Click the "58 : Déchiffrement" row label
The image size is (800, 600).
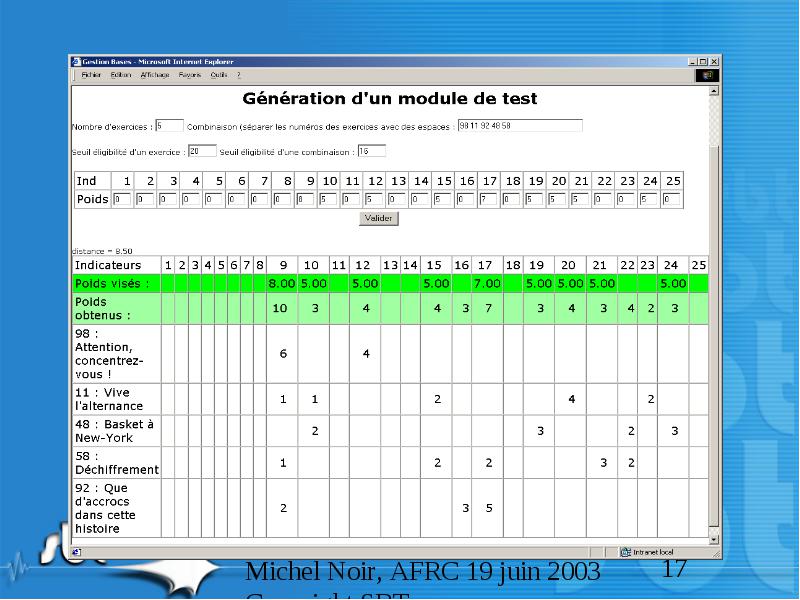click(117, 463)
